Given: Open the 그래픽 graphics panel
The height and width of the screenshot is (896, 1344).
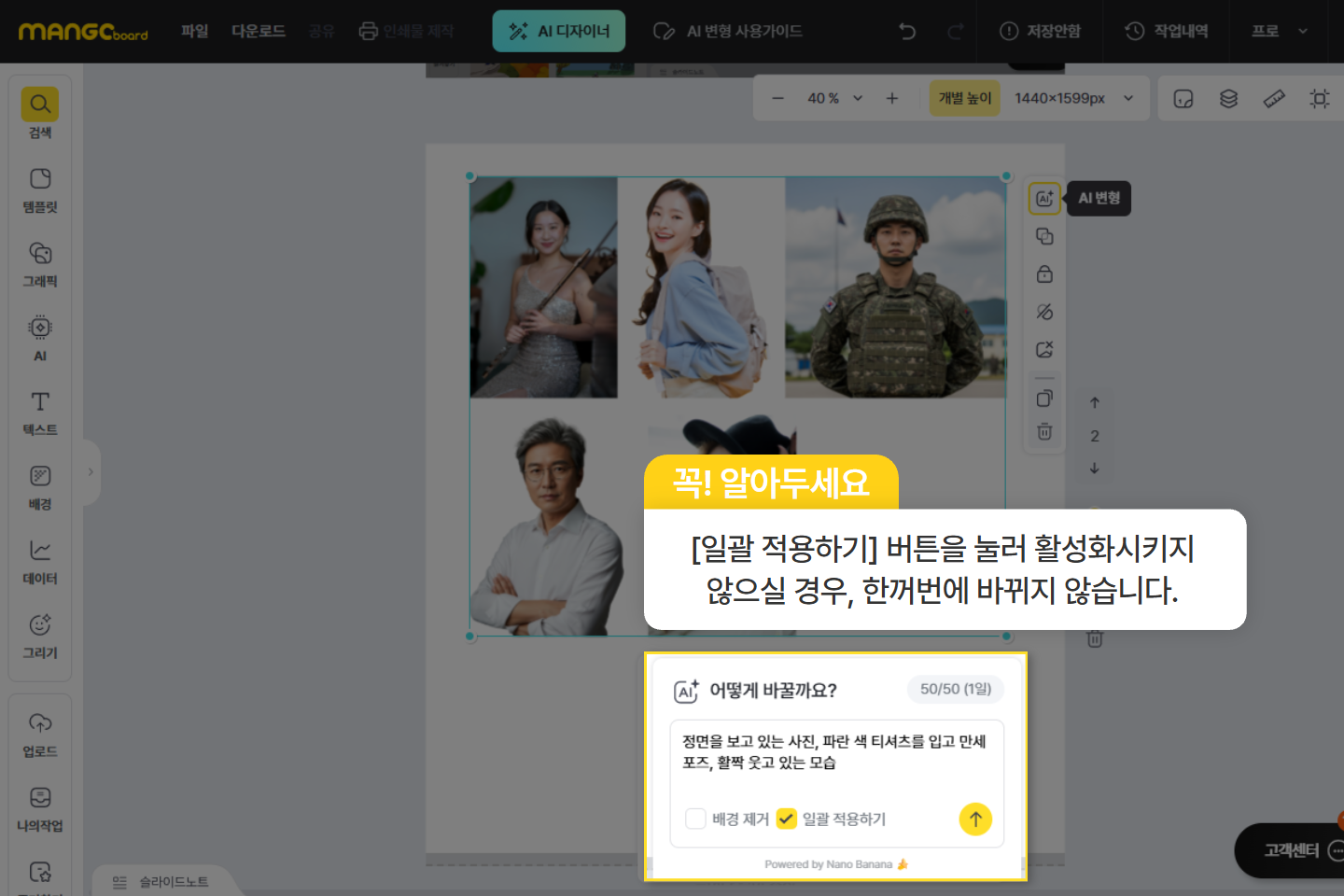Looking at the screenshot, I should point(40,264).
